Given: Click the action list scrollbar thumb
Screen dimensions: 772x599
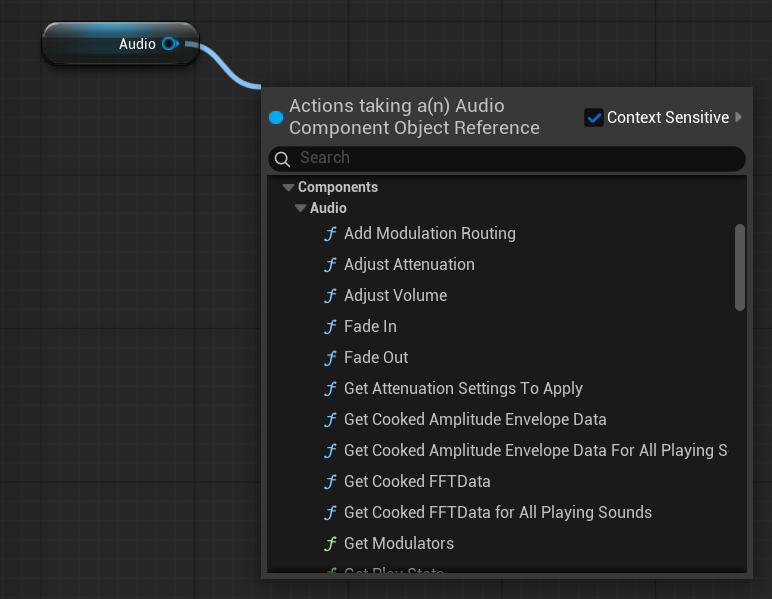Looking at the screenshot, I should (740, 267).
